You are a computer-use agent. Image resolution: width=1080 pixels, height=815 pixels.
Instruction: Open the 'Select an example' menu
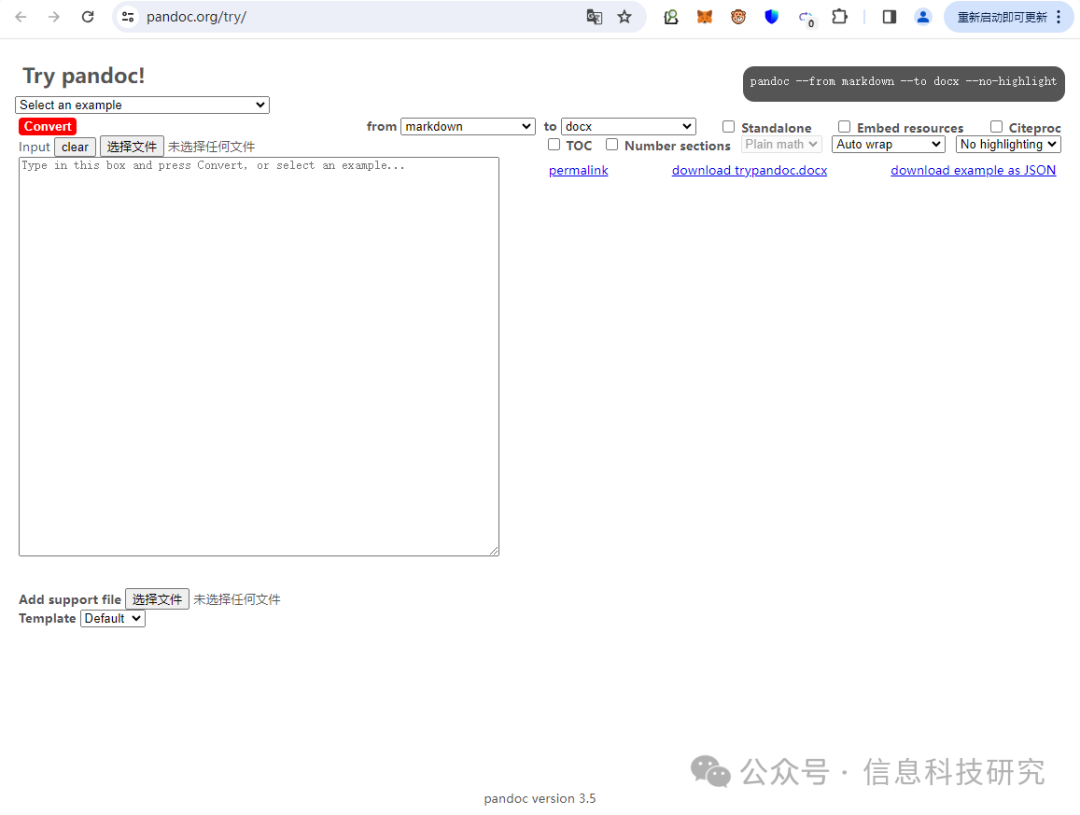(141, 104)
